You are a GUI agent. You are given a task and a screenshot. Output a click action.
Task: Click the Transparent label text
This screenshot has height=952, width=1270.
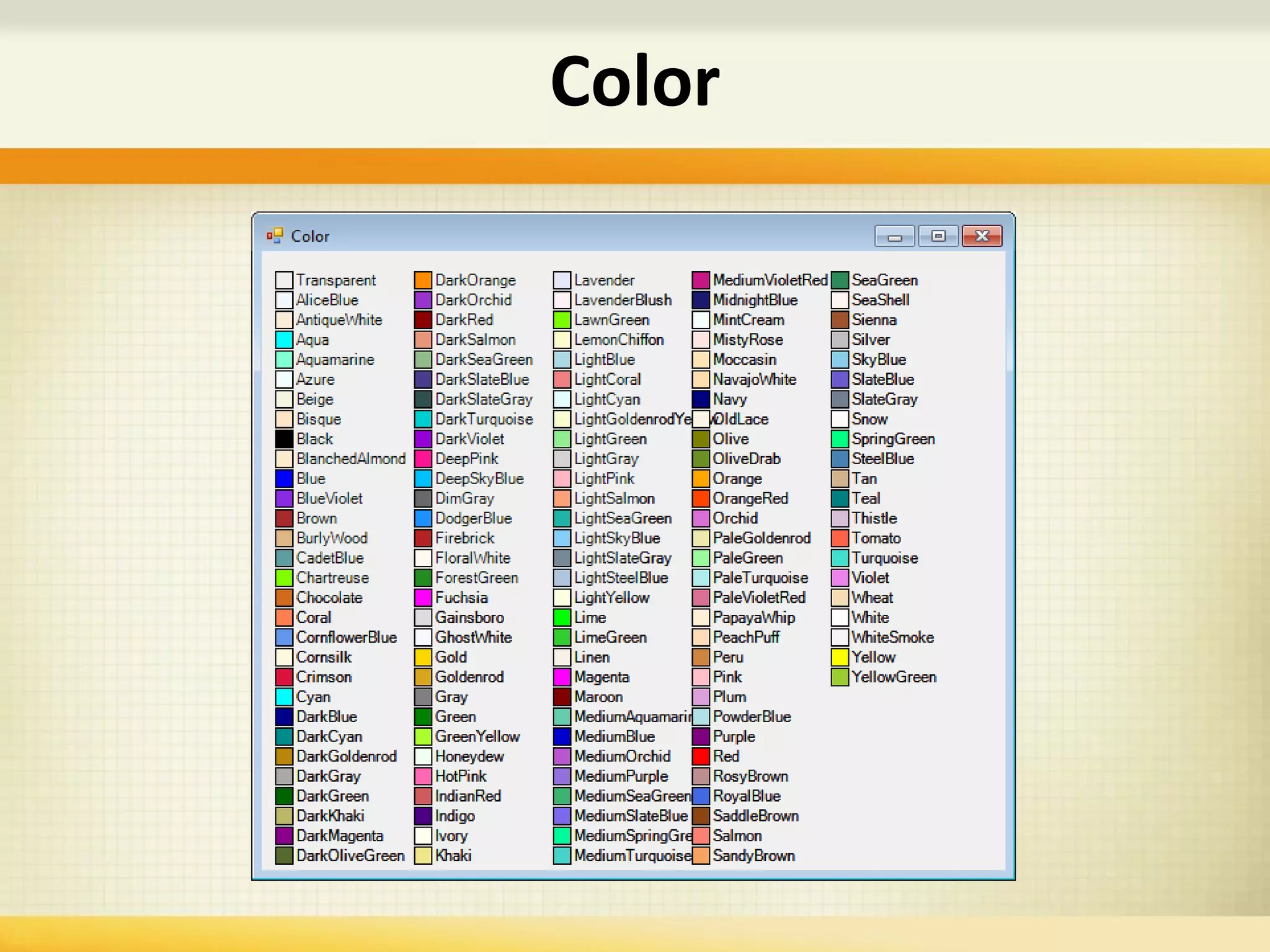335,280
